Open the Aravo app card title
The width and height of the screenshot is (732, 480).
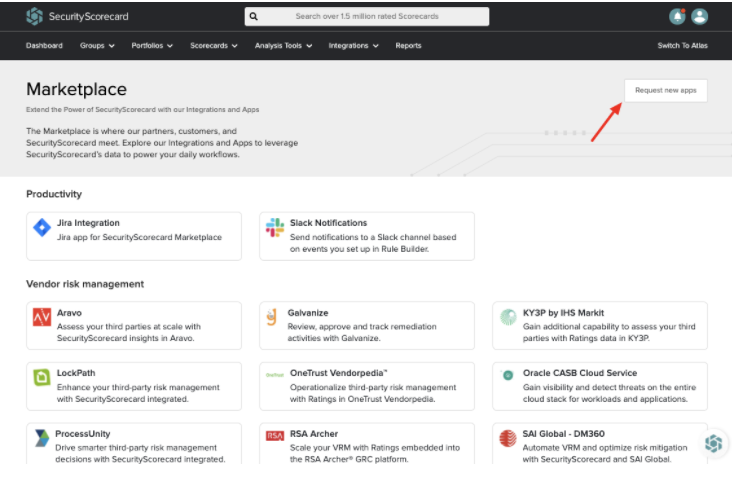click(69, 312)
